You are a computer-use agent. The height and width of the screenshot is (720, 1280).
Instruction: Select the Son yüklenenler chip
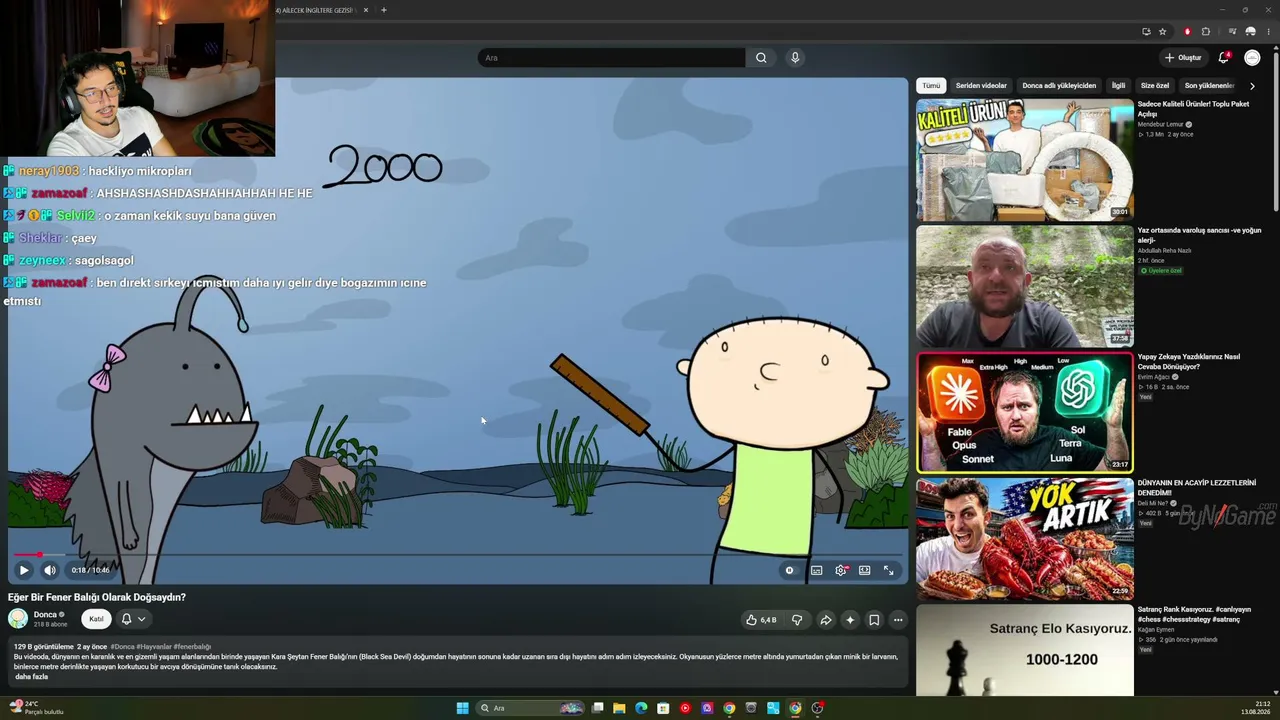[1209, 86]
